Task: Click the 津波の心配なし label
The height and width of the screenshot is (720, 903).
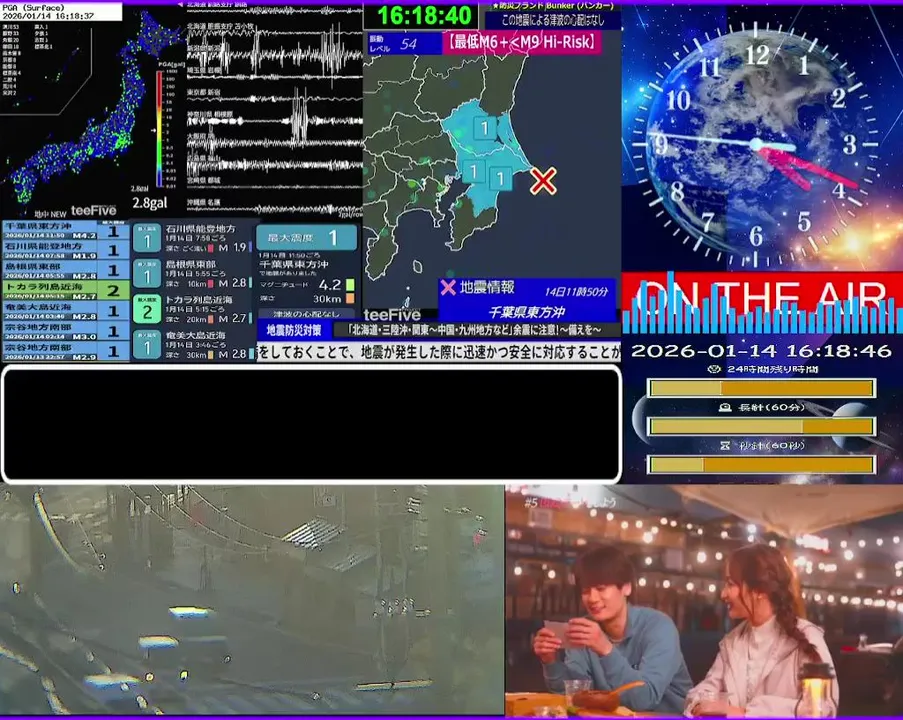Action: click(306, 314)
